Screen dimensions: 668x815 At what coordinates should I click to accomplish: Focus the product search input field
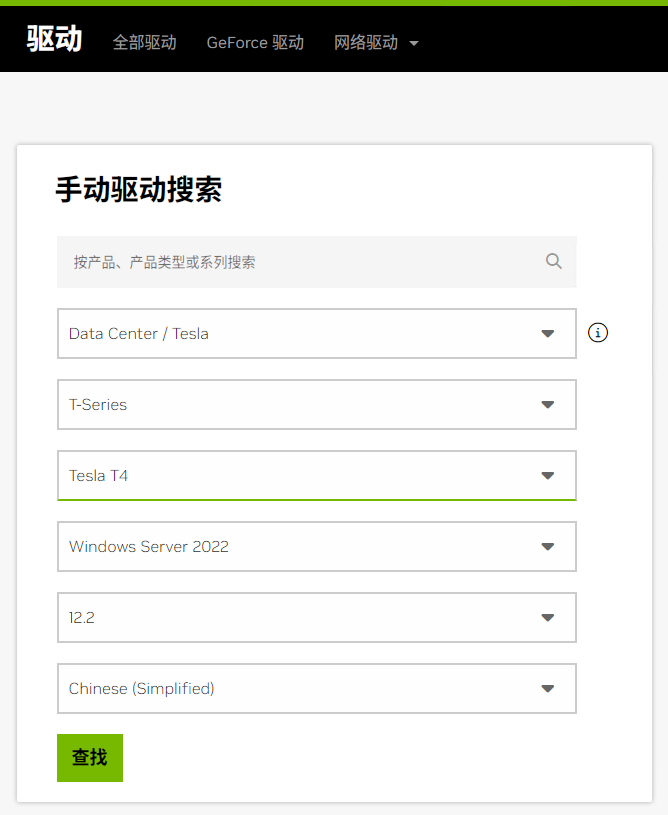click(300, 262)
